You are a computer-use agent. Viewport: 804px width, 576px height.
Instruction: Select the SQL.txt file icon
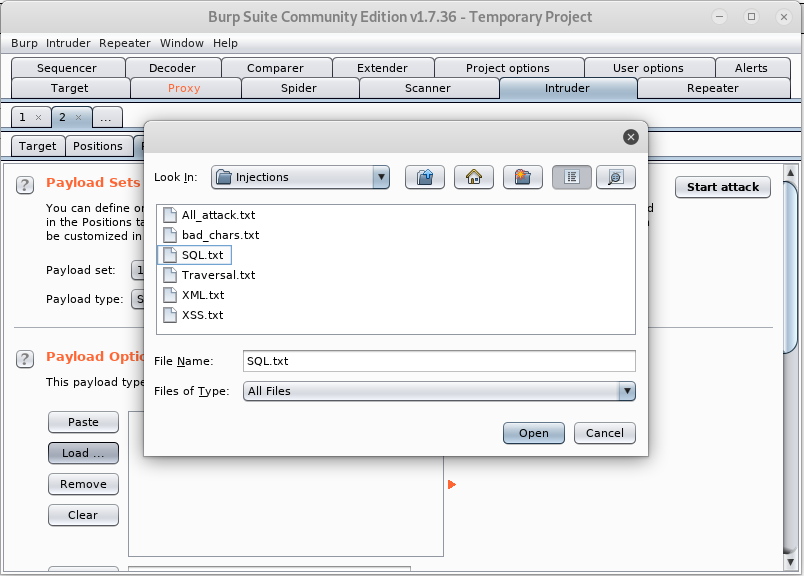tap(169, 255)
